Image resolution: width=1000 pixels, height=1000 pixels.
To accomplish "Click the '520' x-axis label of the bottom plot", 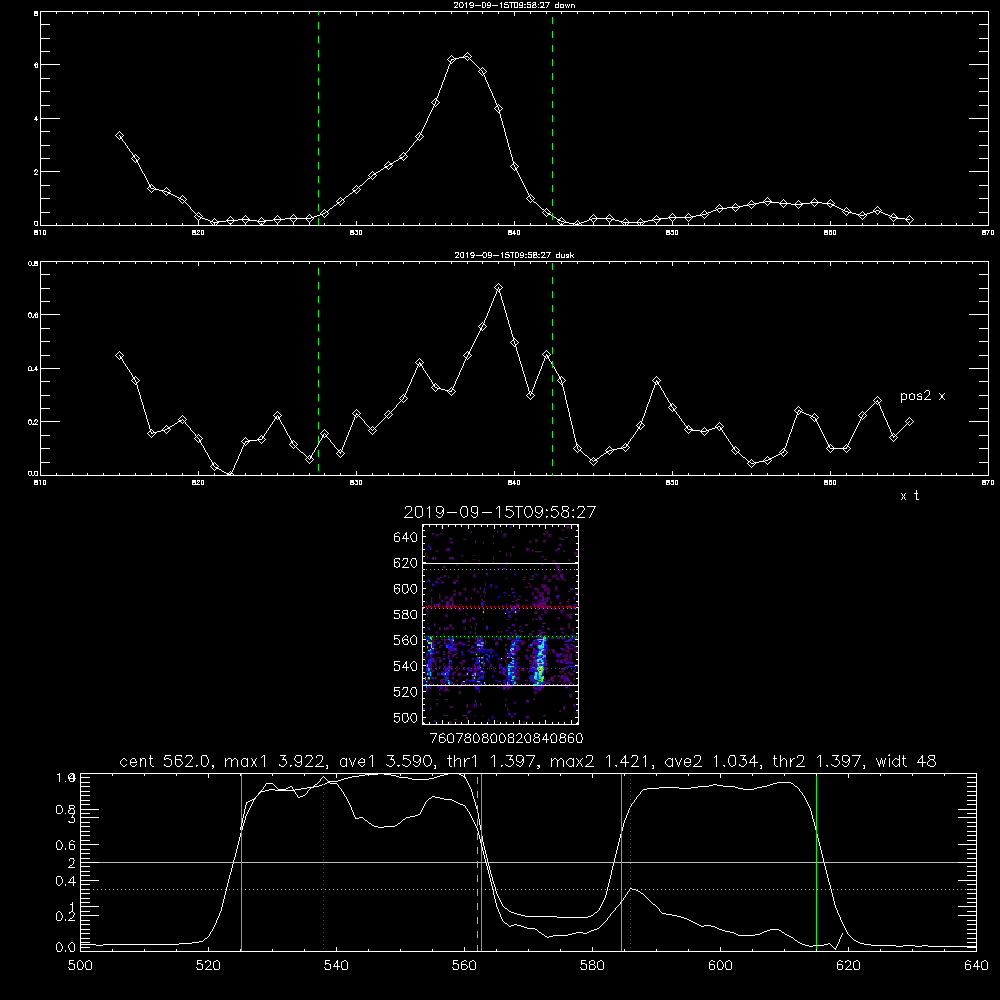I will 208,966.
